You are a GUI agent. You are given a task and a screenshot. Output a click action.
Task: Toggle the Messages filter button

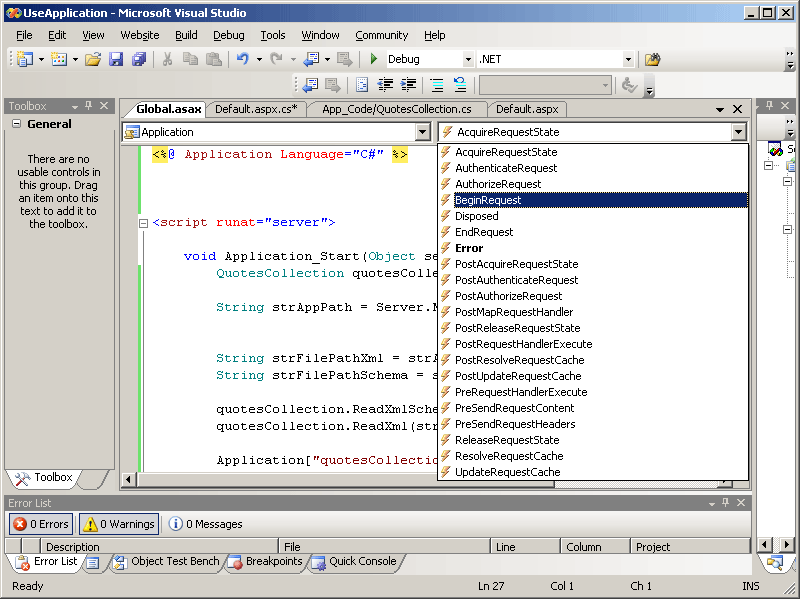pos(205,523)
